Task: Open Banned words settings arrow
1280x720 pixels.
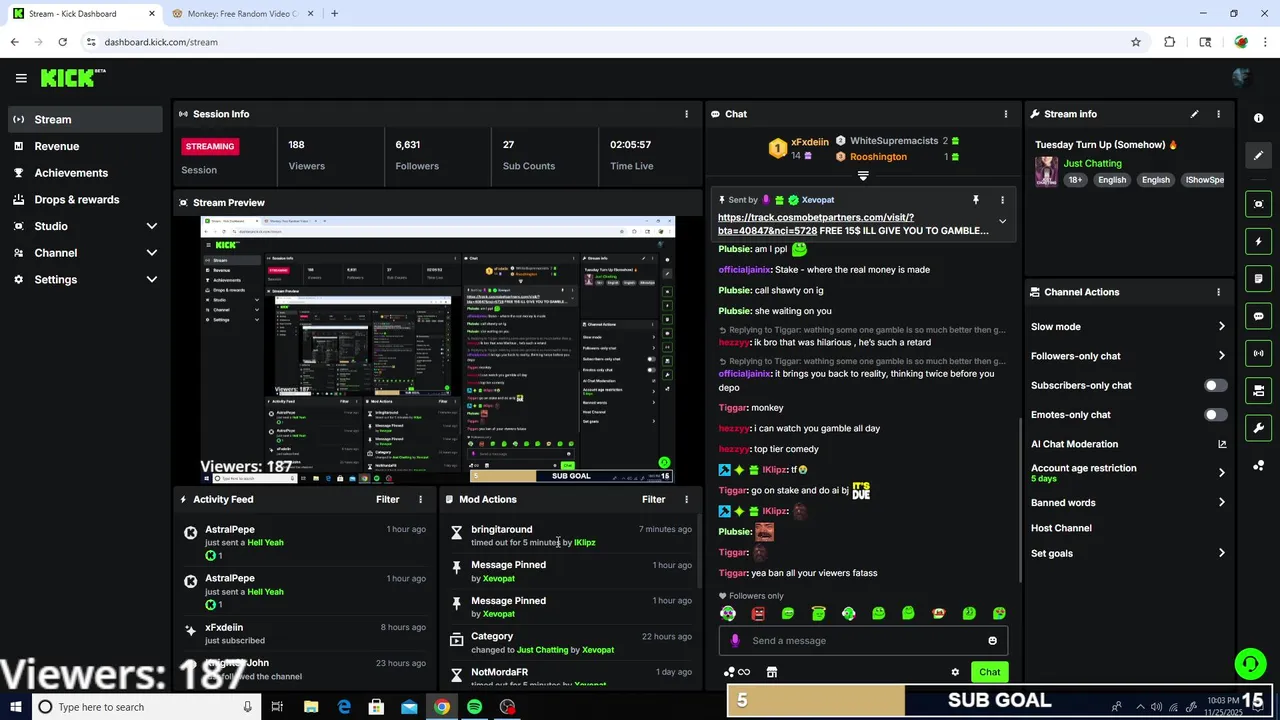Action: (1221, 503)
